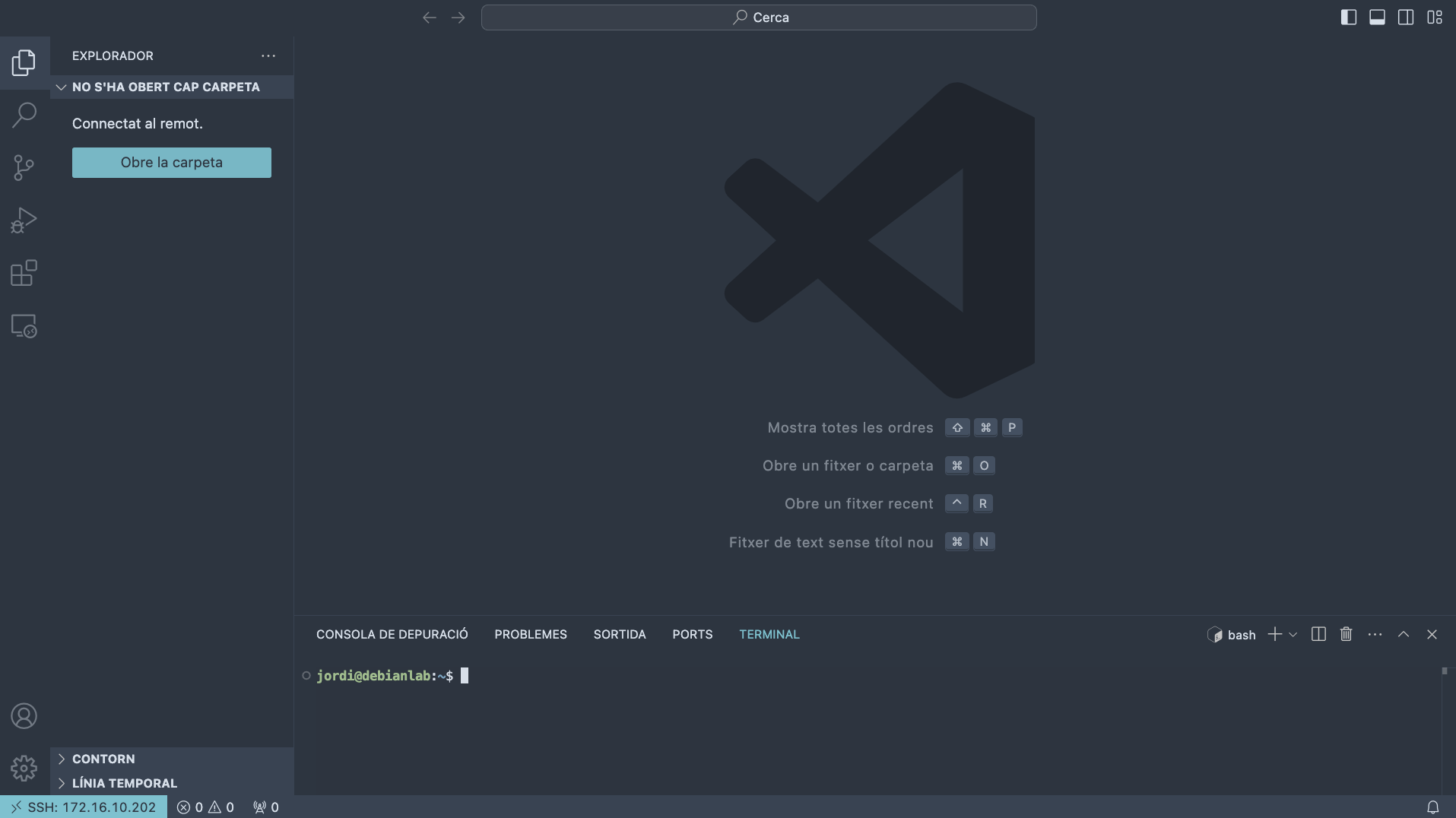
Task: Close the bottom panel
Action: pyautogui.click(x=1432, y=635)
